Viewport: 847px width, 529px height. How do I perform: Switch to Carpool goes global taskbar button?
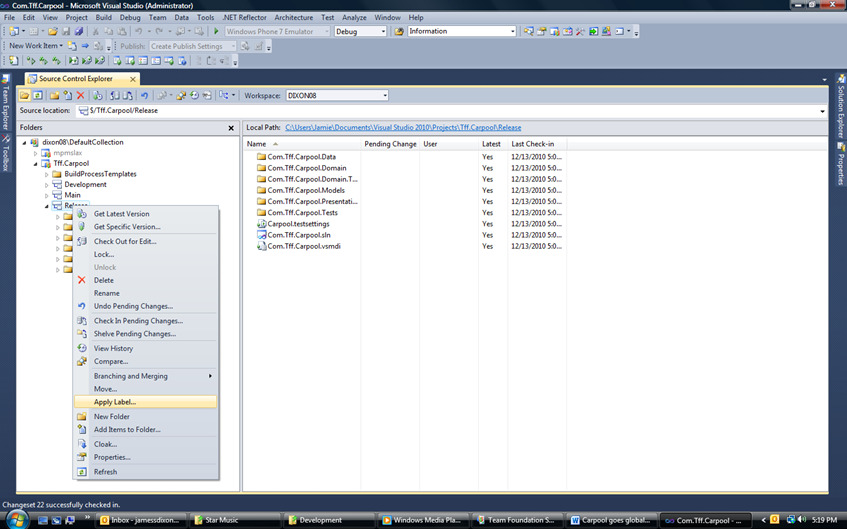[610, 520]
